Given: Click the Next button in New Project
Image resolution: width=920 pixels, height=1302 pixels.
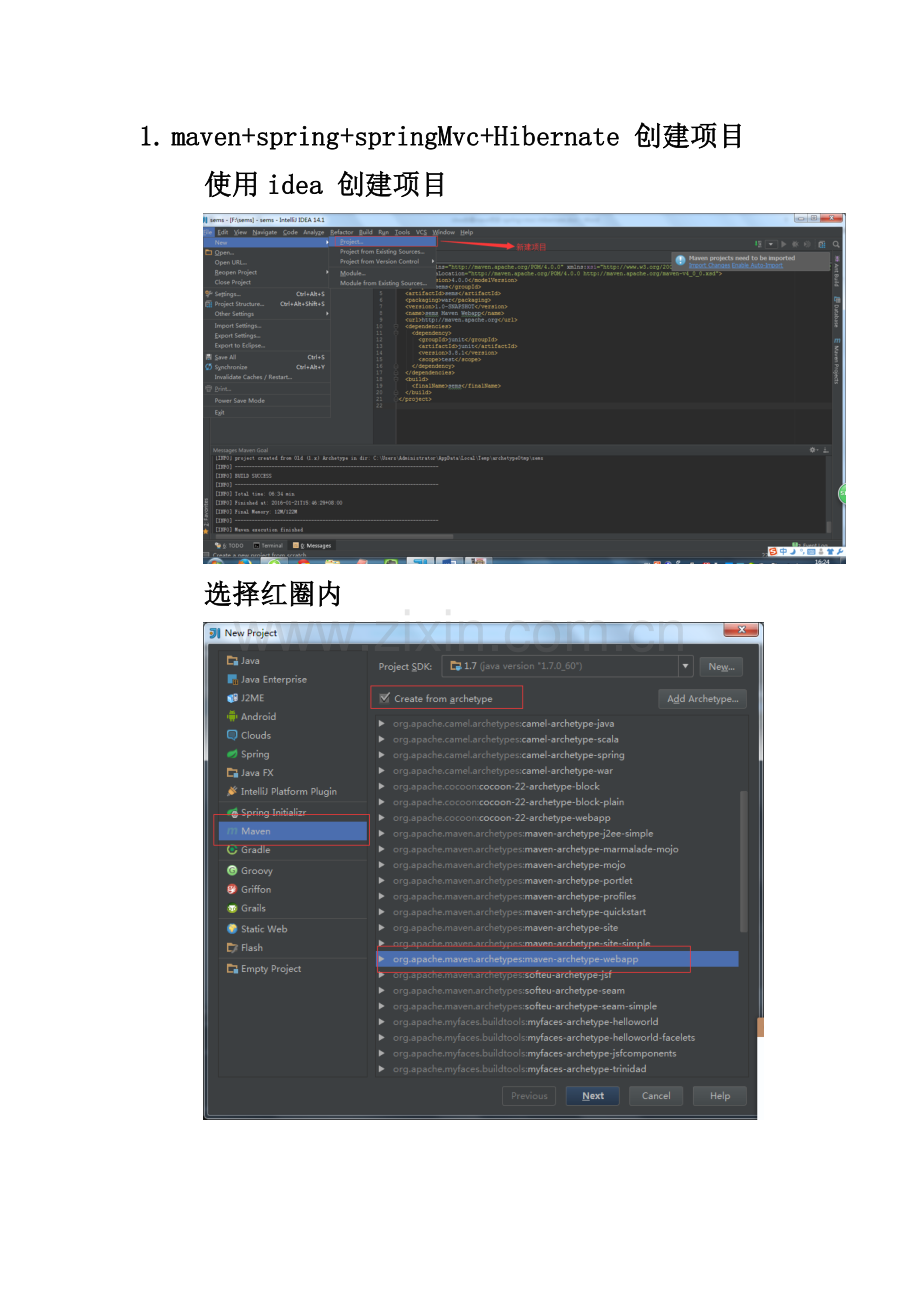Looking at the screenshot, I should 593,1096.
